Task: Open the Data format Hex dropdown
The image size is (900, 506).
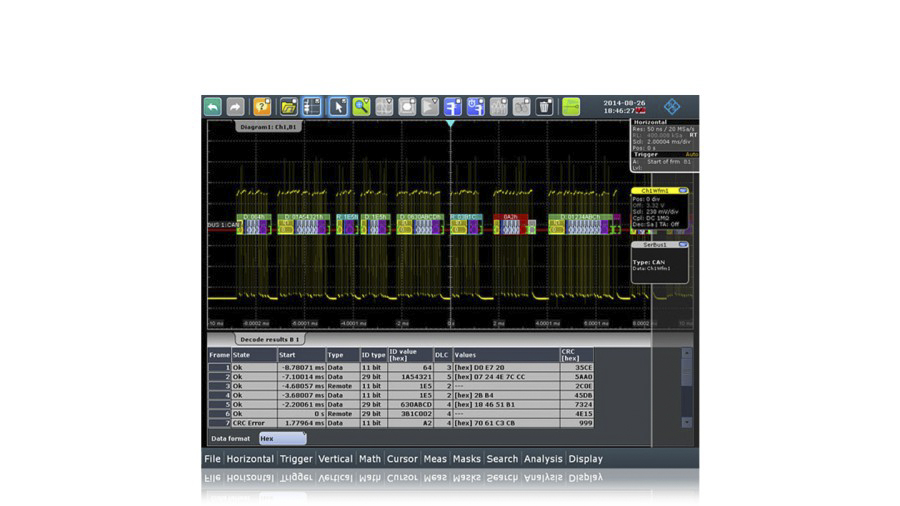Action: point(282,438)
